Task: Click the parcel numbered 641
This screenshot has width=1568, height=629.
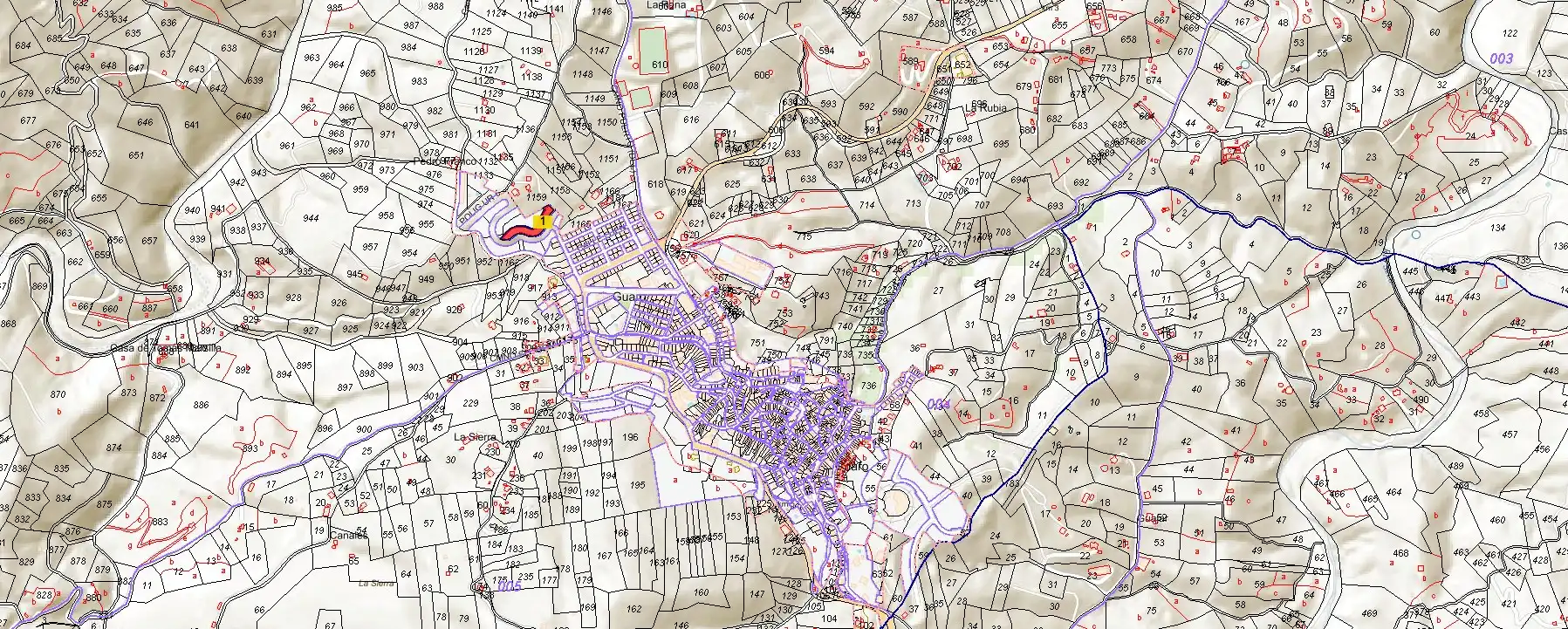Action: pos(192,125)
